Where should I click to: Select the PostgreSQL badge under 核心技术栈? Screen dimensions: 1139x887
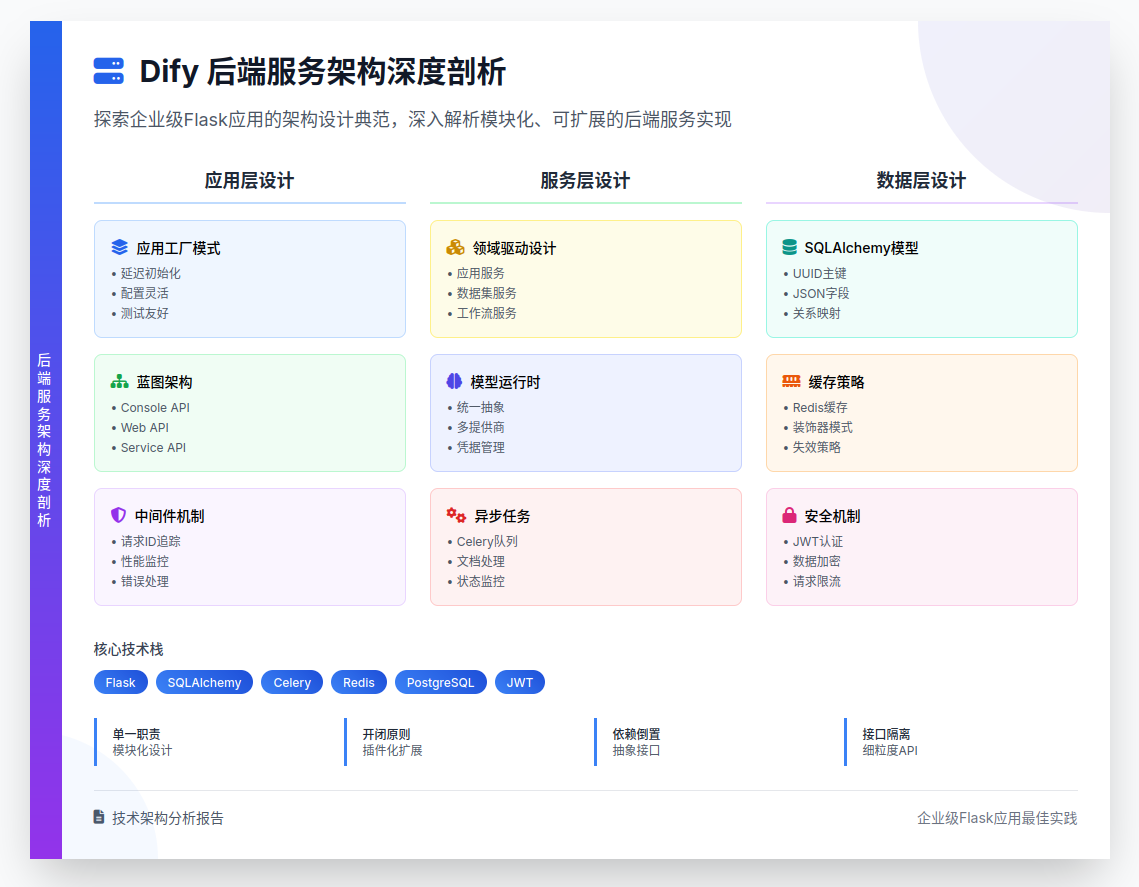[x=440, y=682]
